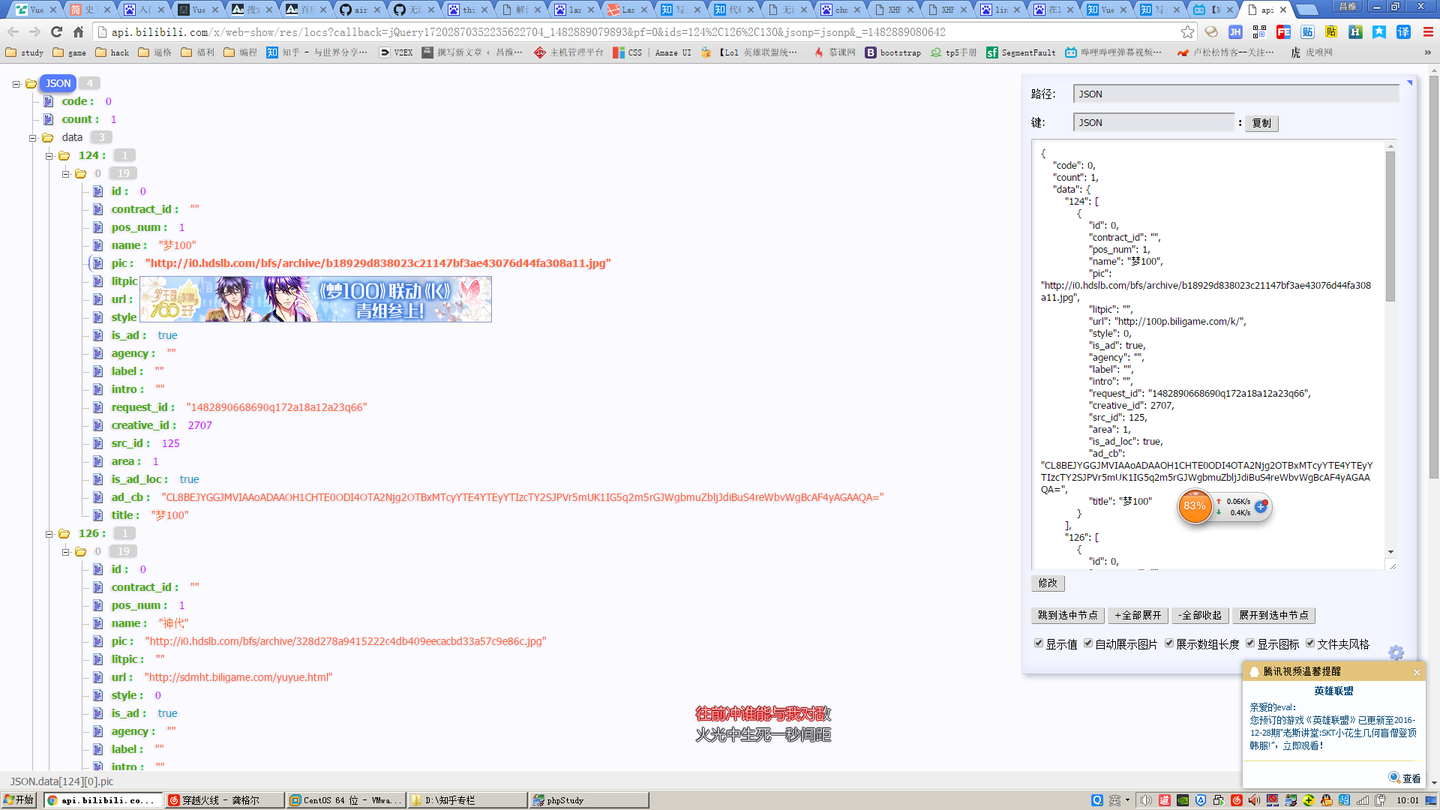Open the SegmentFault bookmark
The width and height of the screenshot is (1440, 810).
1020,52
